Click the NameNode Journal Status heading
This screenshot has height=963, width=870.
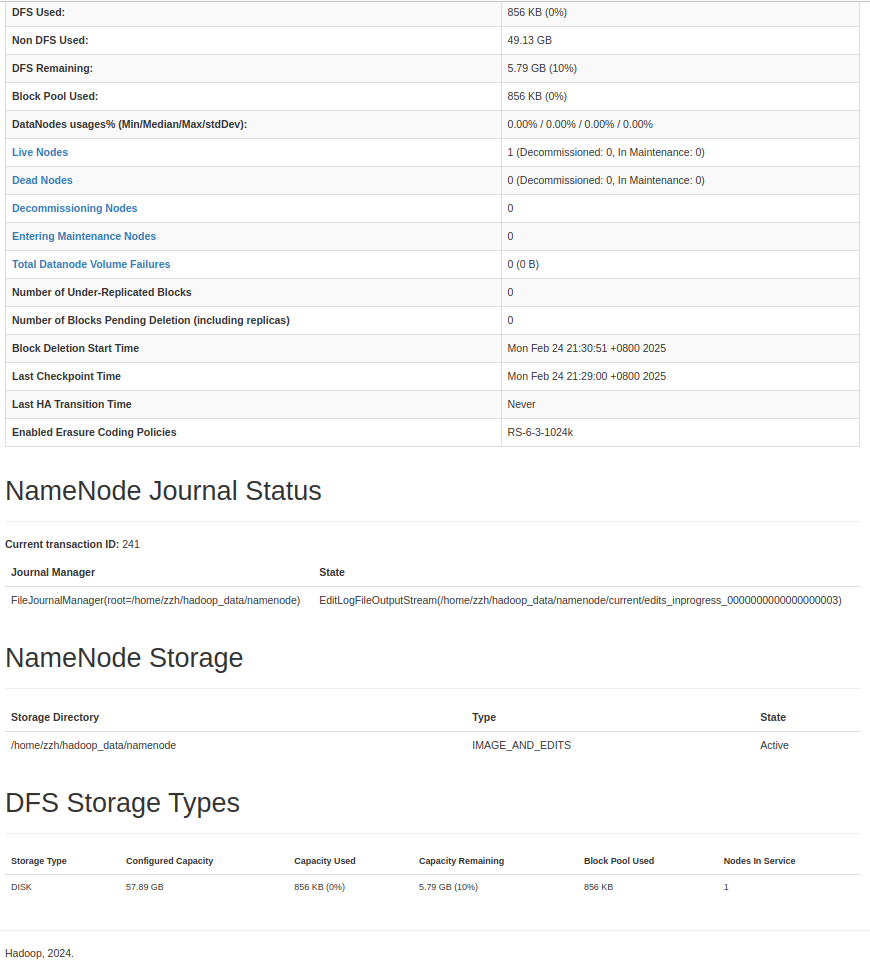click(163, 491)
